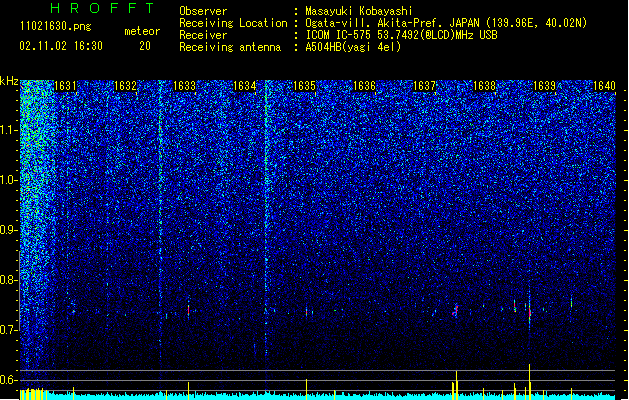Click the meteor echo just after 1635
Screen dimensions: 629x400
pos(307,312)
